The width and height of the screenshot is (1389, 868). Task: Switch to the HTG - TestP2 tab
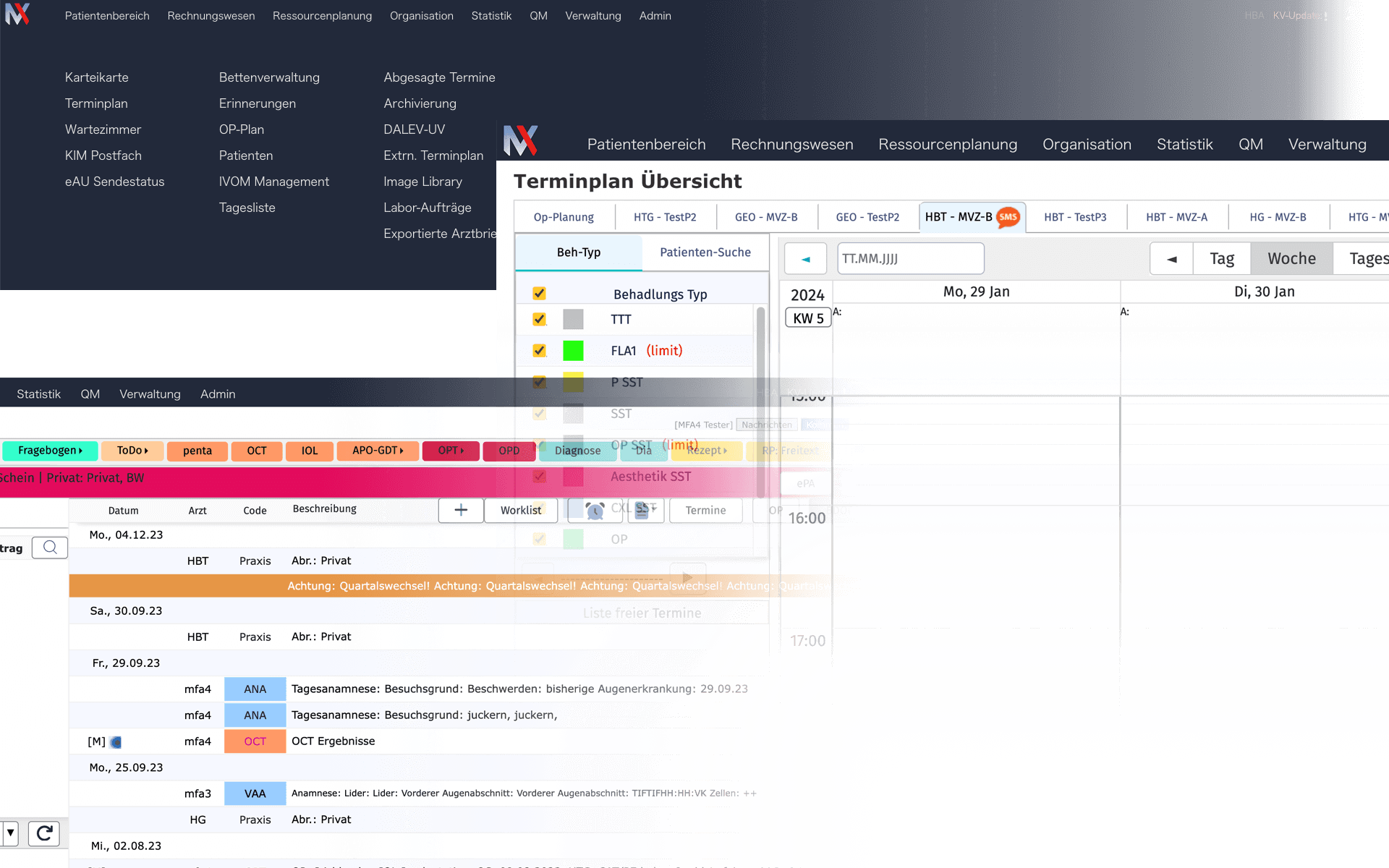point(665,217)
